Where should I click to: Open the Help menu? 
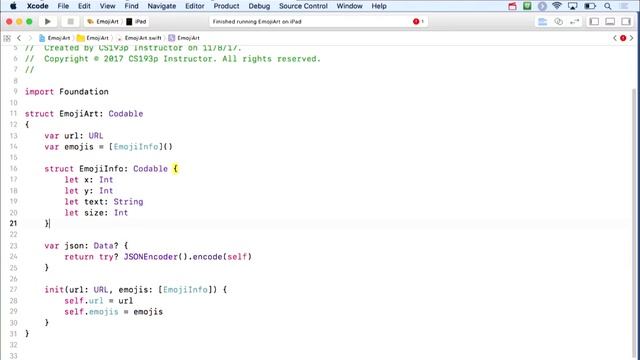[x=379, y=6]
